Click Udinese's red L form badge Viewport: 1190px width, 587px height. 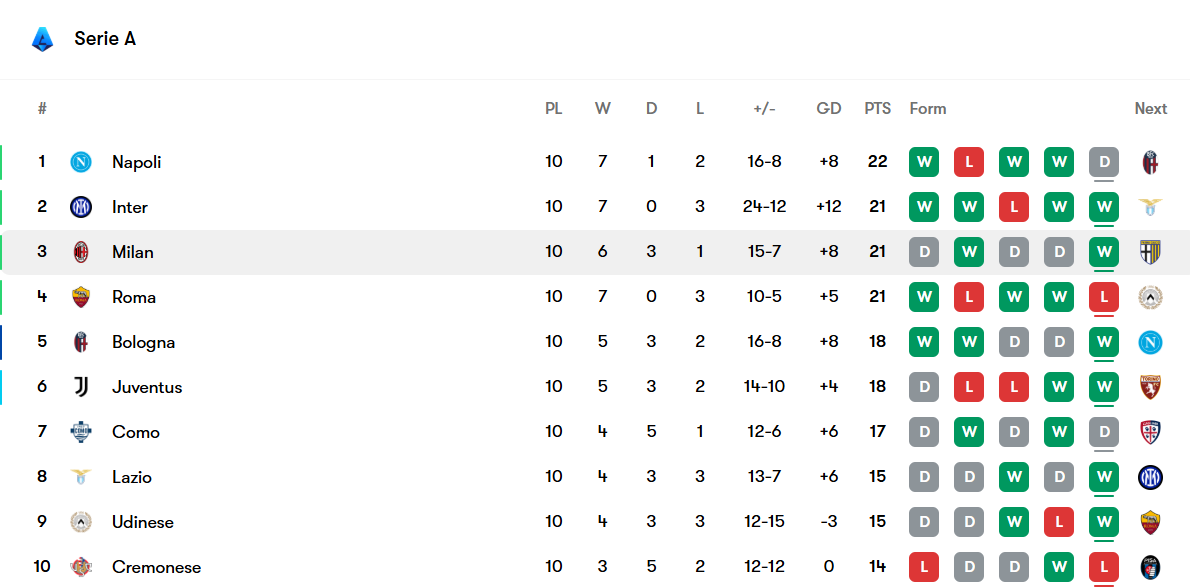(x=1059, y=522)
